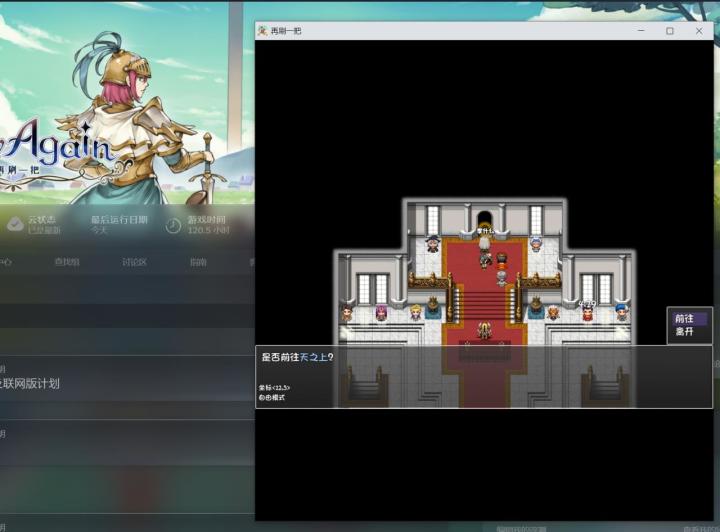Click the 再刷一把 game window title icon
Image resolution: width=720 pixels, height=532 pixels.
[x=262, y=31]
